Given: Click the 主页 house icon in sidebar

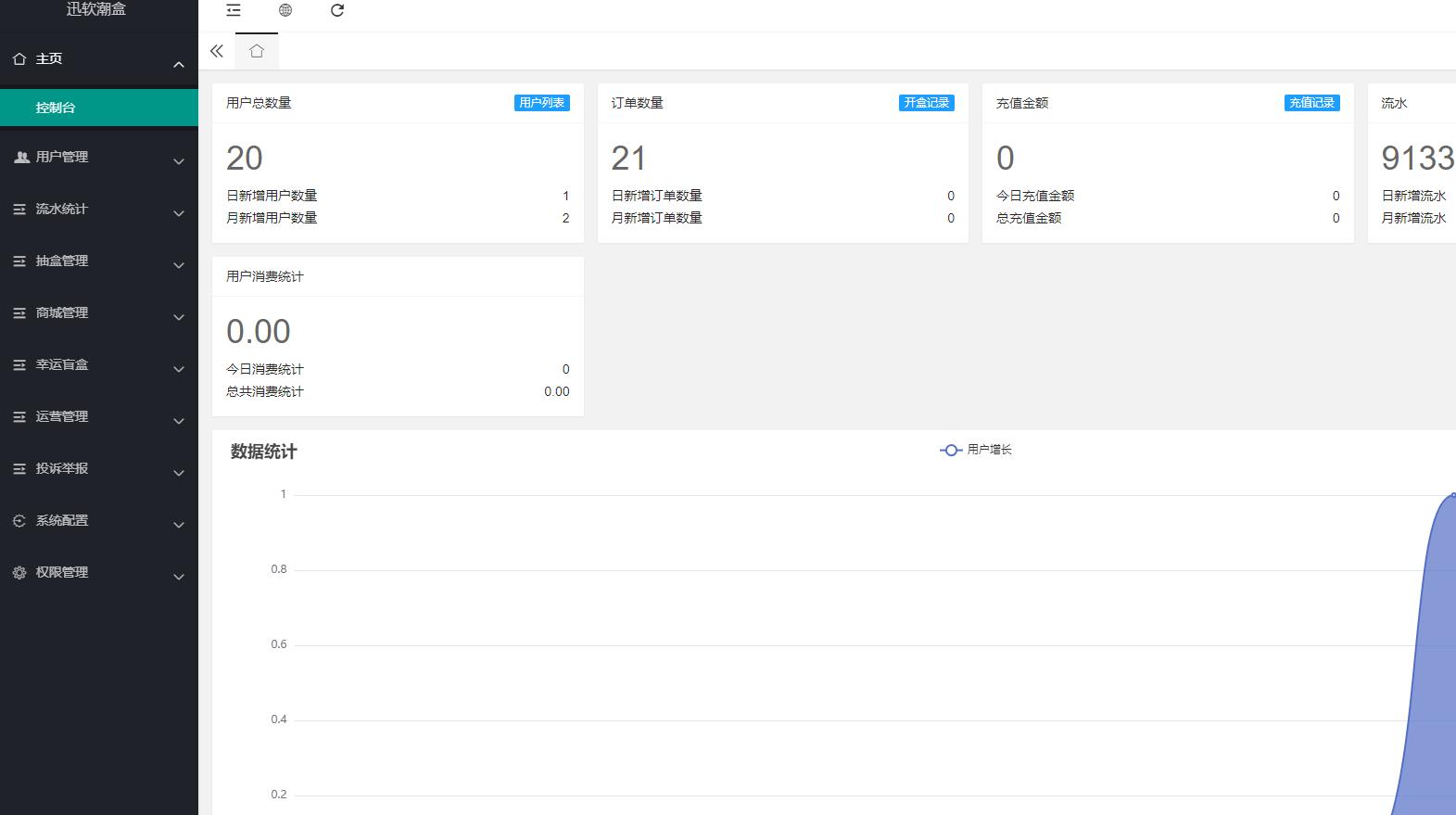Looking at the screenshot, I should click(x=19, y=59).
